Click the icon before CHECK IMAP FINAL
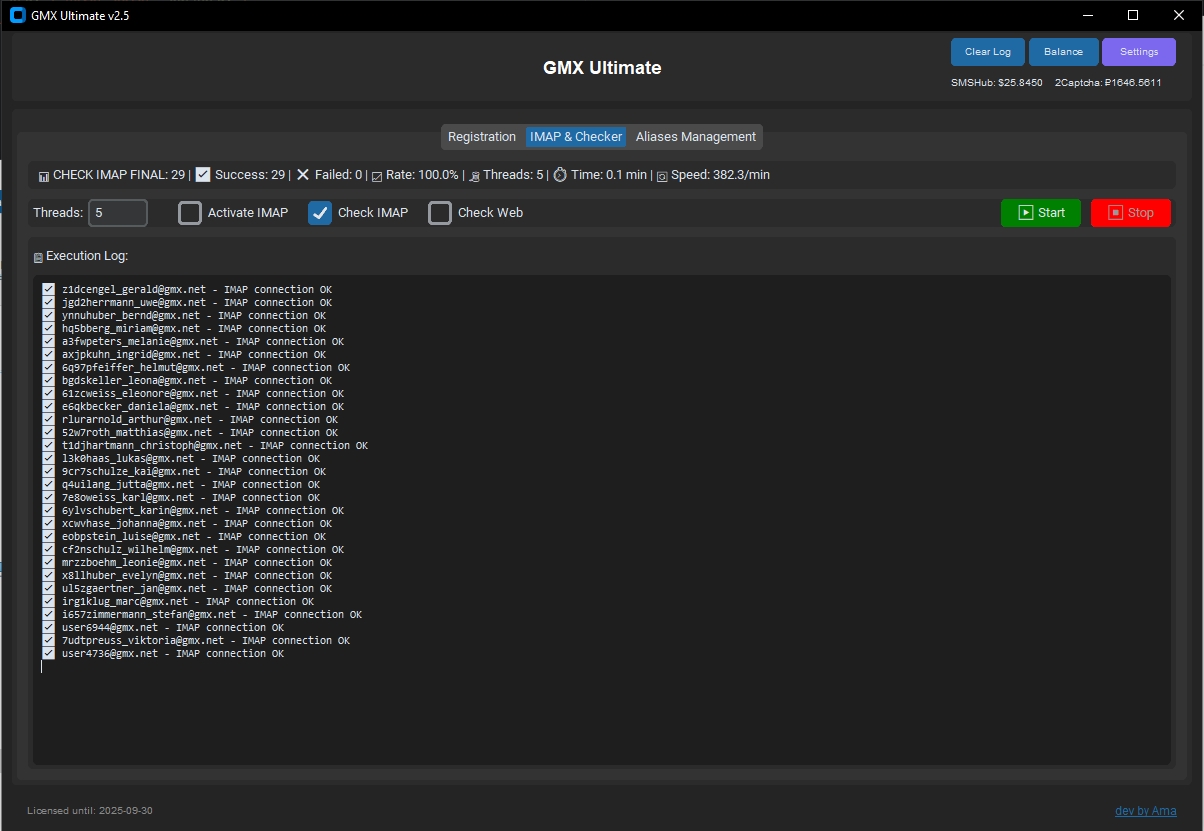The image size is (1204, 831). tap(43, 176)
